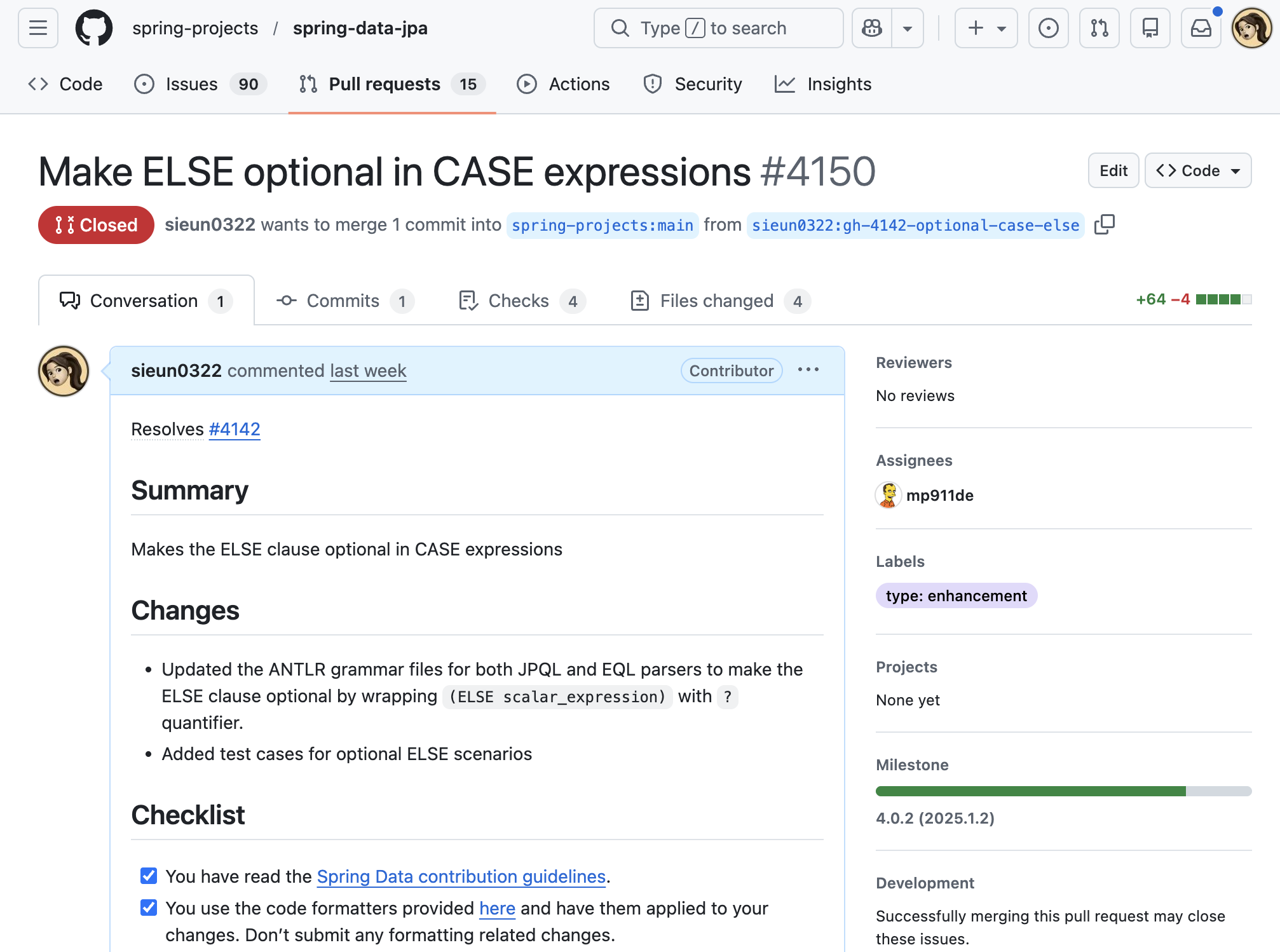
Task: Toggle the contribution guidelines checkbox
Action: tap(149, 876)
